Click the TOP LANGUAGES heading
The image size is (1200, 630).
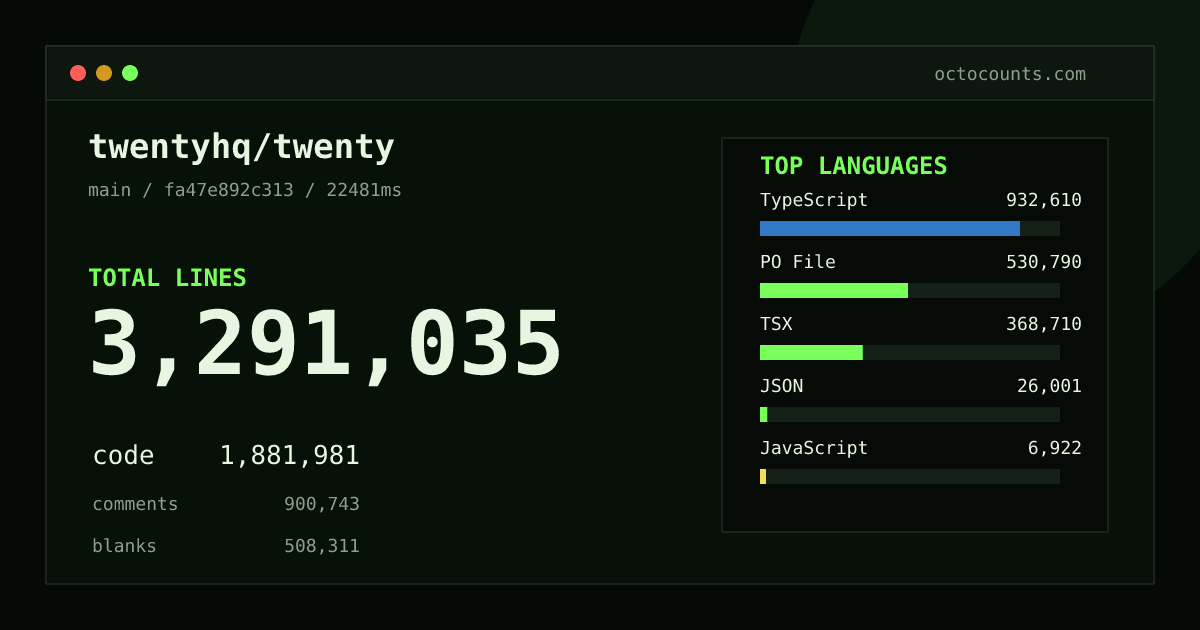coord(854,166)
